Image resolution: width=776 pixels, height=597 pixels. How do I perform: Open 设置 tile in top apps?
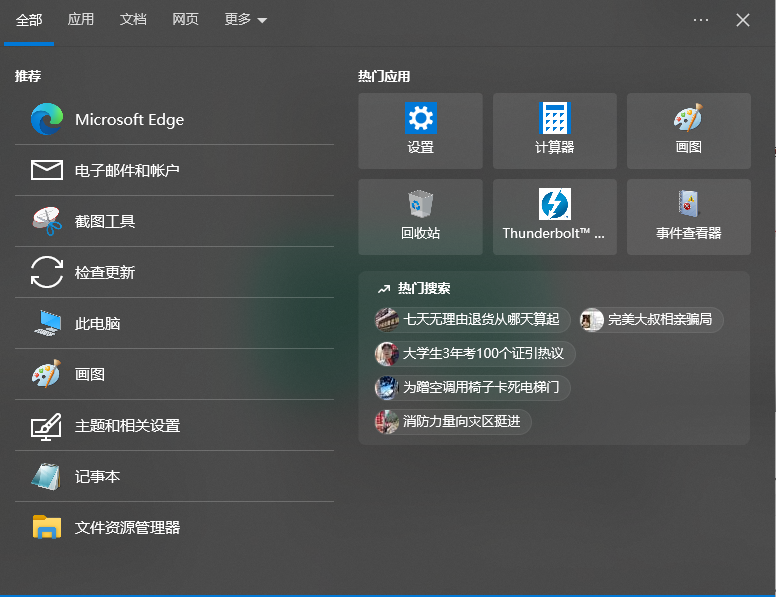point(420,131)
